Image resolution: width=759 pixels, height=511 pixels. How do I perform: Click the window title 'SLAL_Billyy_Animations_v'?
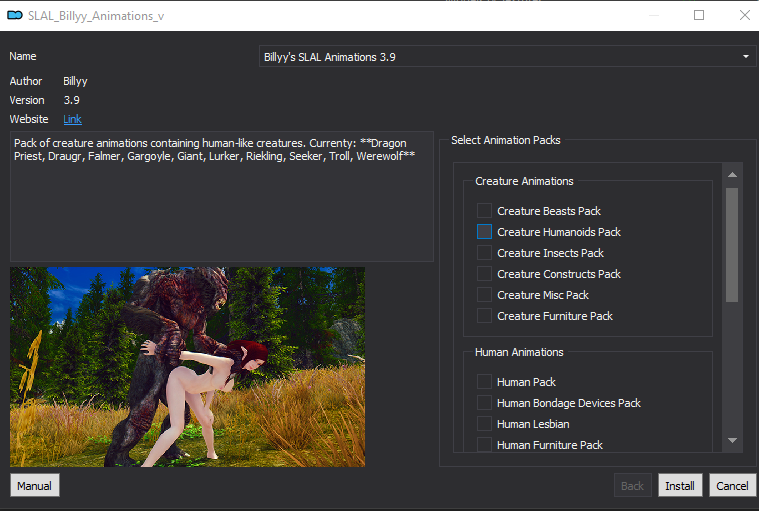[96, 16]
